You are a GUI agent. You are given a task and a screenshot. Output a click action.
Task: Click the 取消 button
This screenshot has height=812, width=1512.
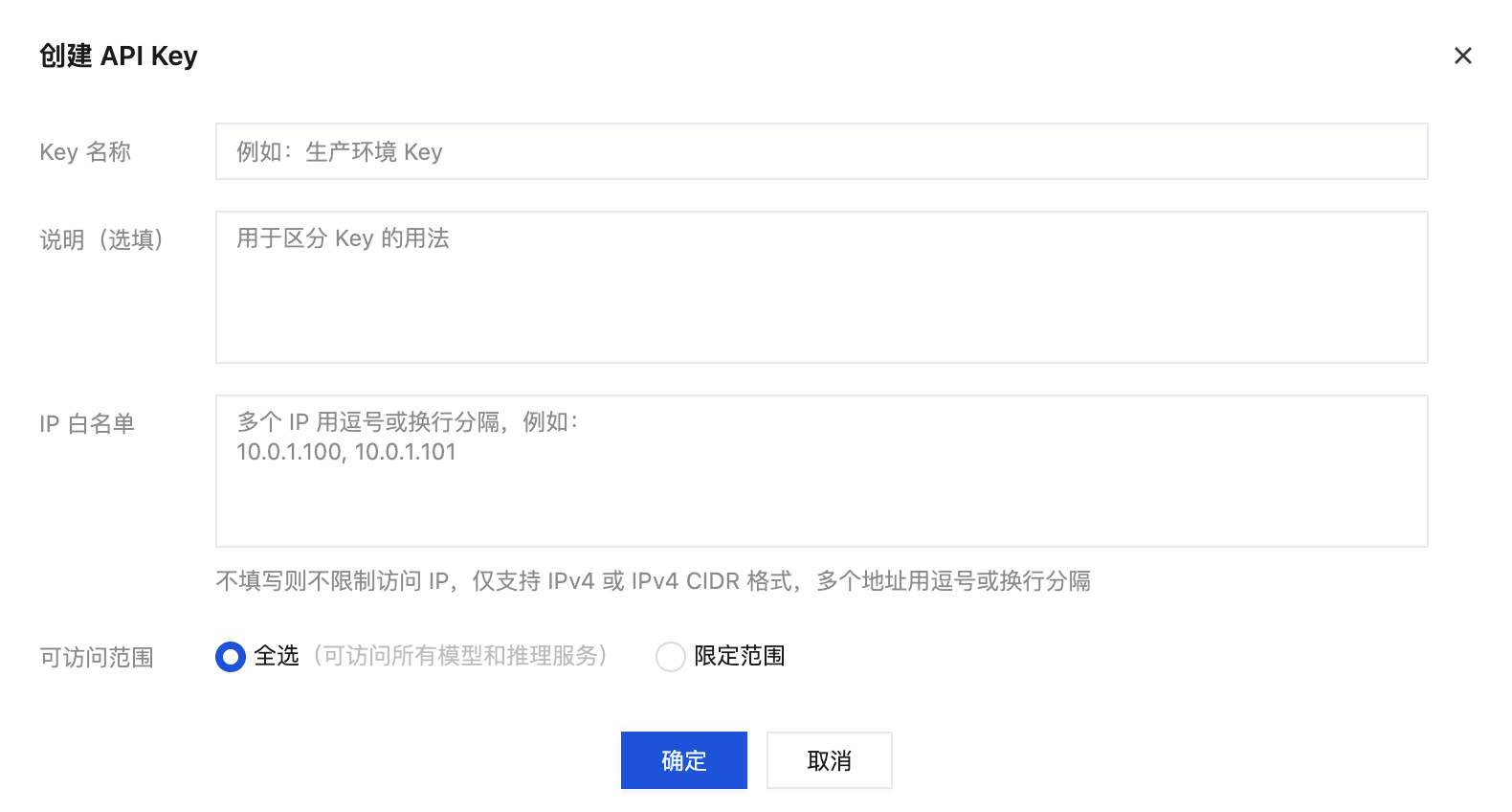(830, 760)
